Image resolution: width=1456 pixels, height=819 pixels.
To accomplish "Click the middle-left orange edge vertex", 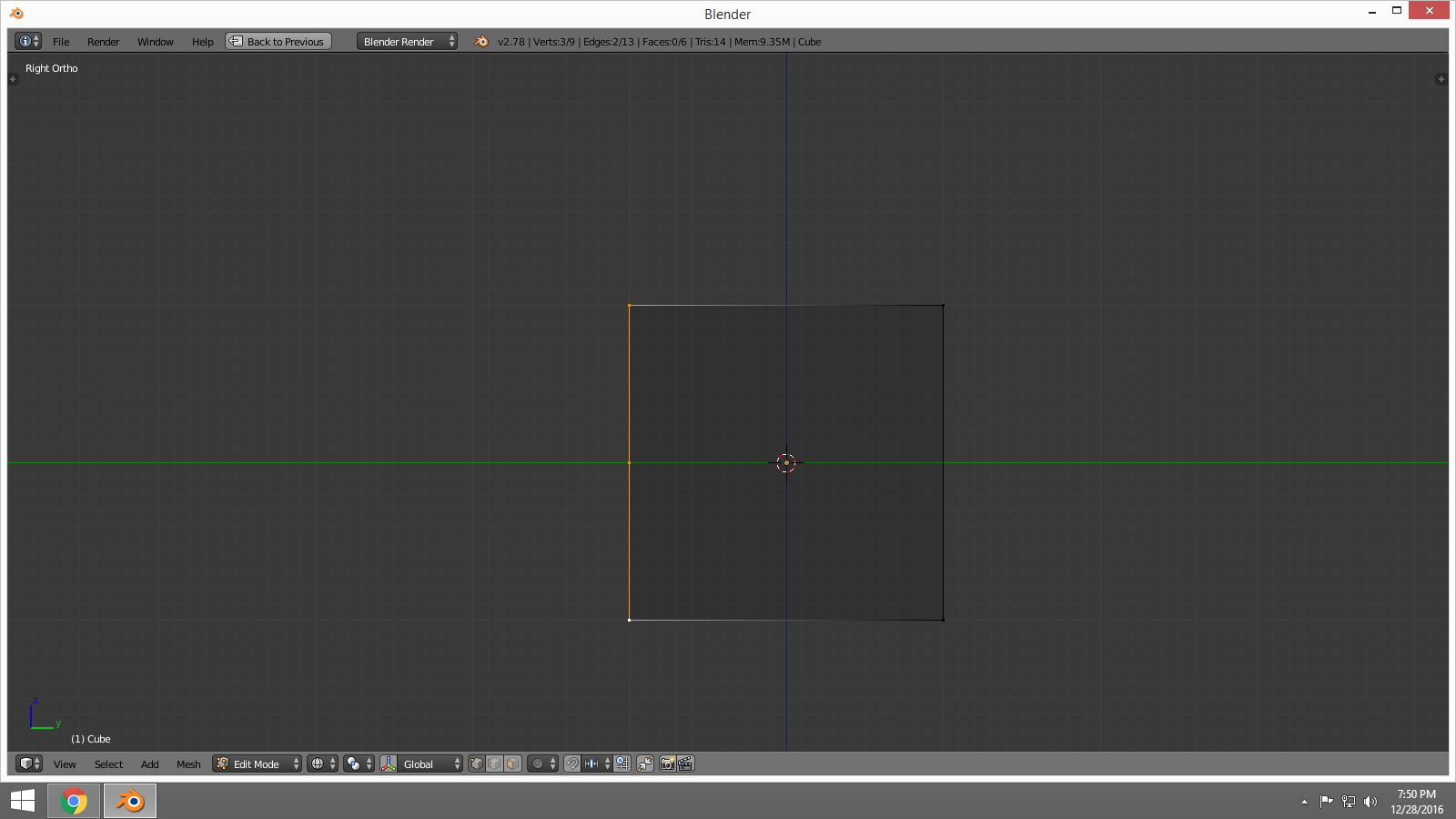I will point(629,463).
